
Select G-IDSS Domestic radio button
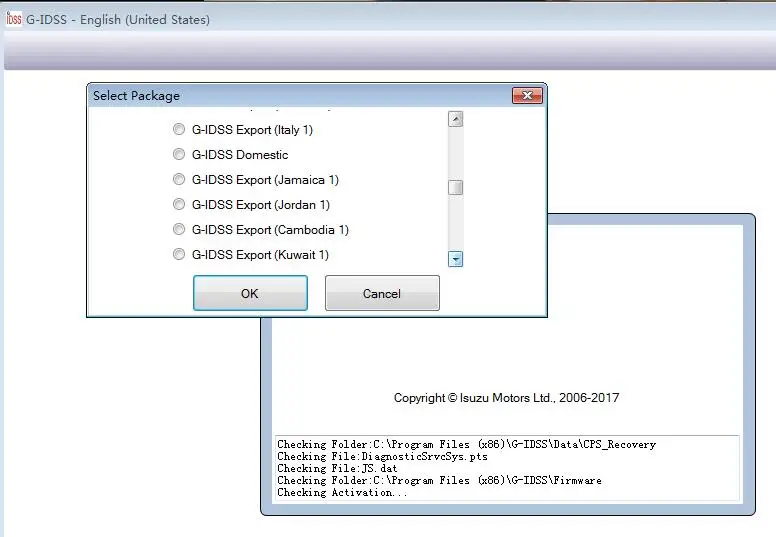(x=179, y=154)
